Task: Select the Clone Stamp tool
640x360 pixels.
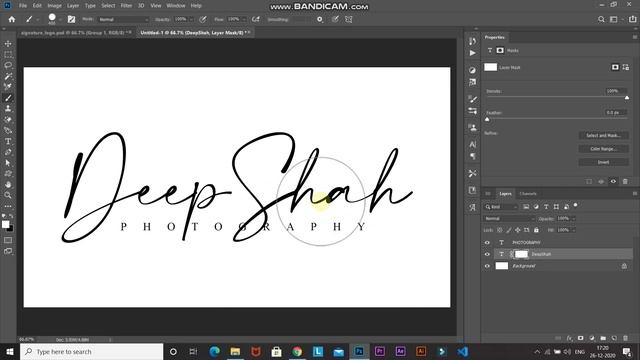Action: (8, 109)
